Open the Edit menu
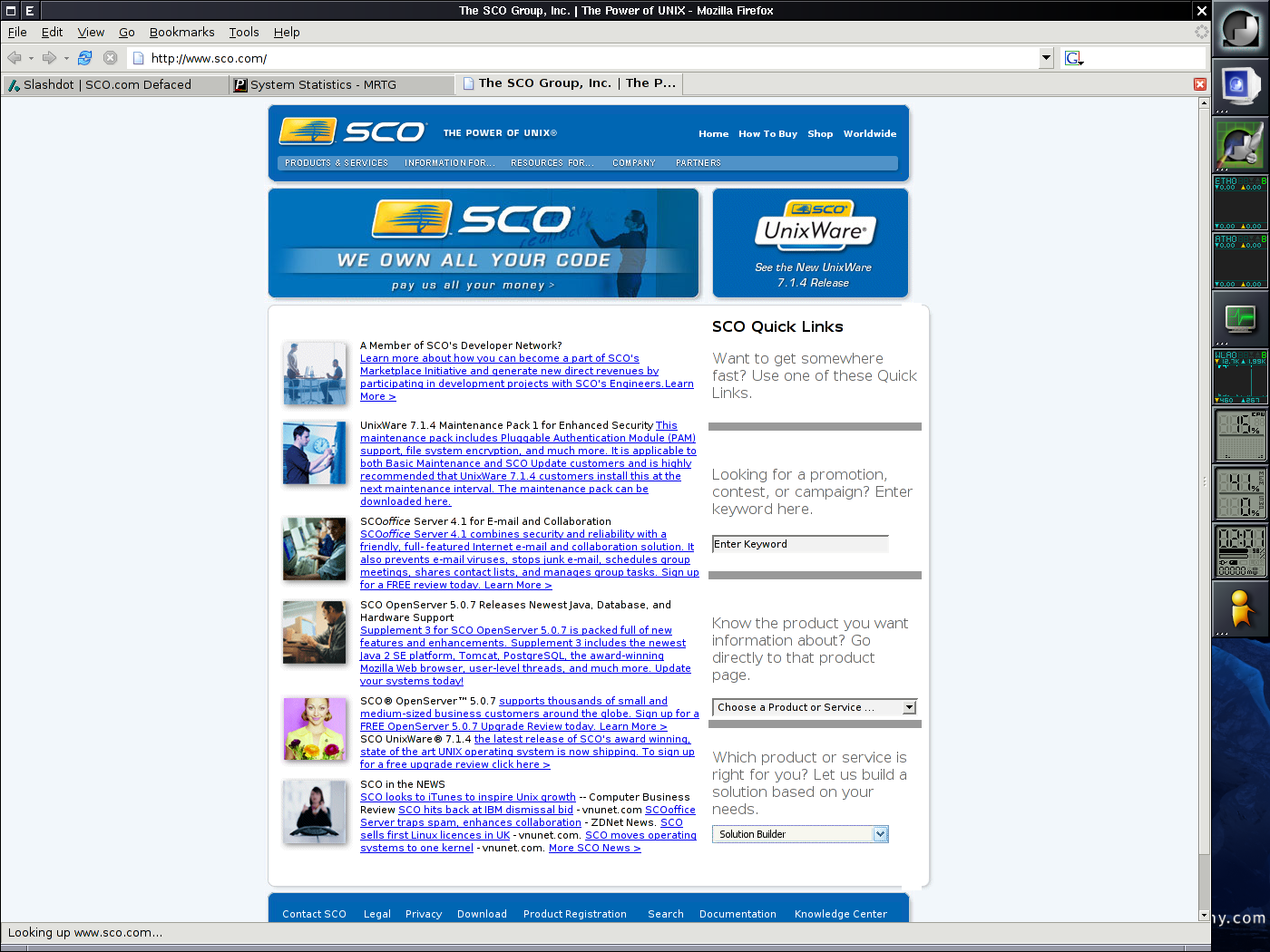Viewport: 1270px width, 952px height. [x=52, y=32]
